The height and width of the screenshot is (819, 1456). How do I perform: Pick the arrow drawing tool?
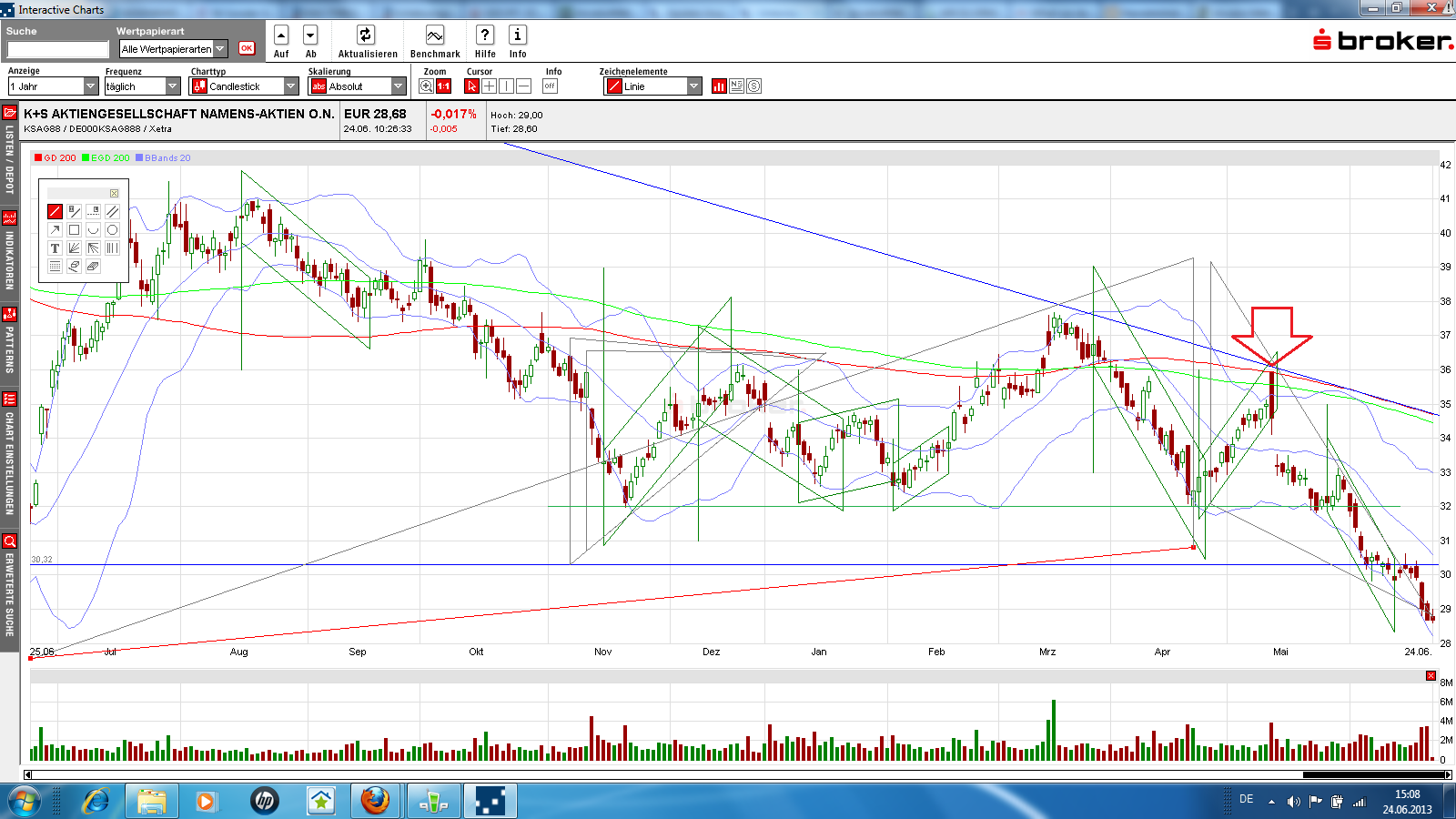(x=55, y=230)
